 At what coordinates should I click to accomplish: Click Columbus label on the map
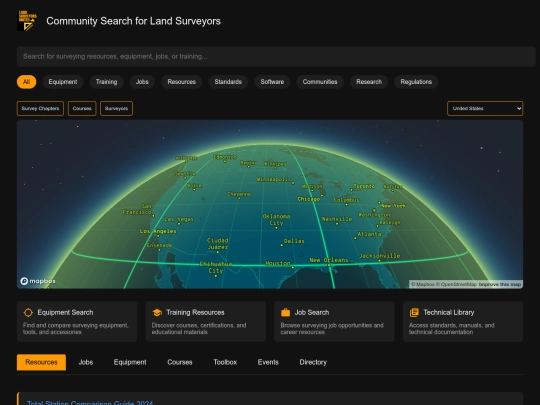pos(346,200)
